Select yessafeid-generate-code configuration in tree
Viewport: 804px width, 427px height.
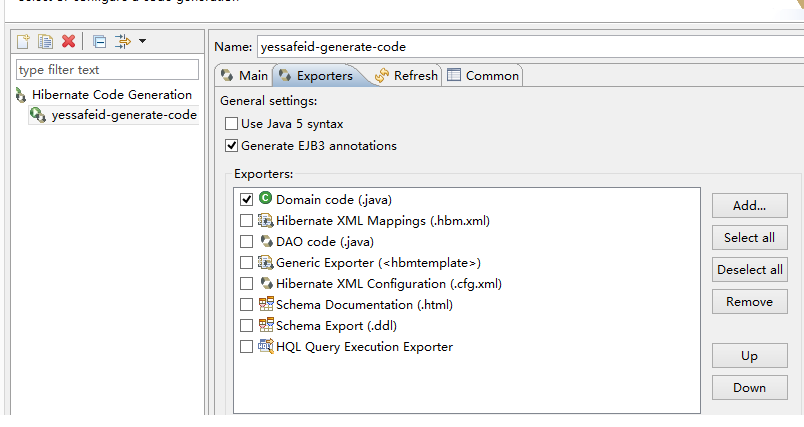pyautogui.click(x=124, y=115)
